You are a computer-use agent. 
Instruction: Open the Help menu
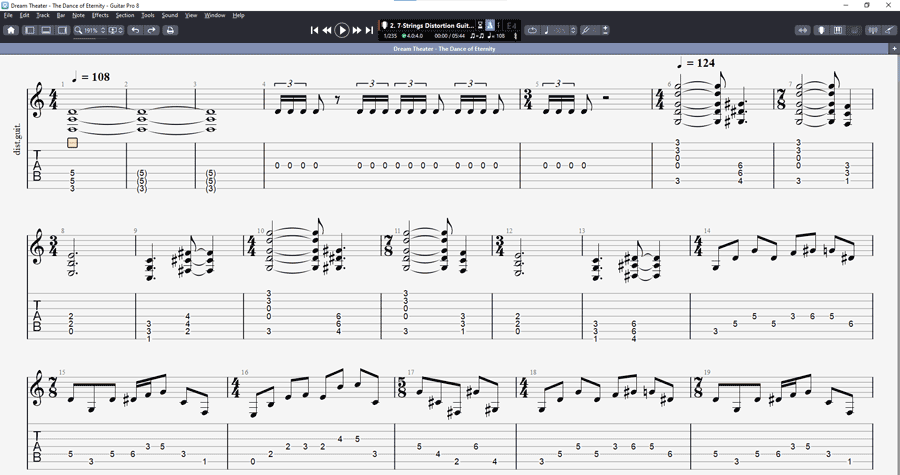click(239, 15)
